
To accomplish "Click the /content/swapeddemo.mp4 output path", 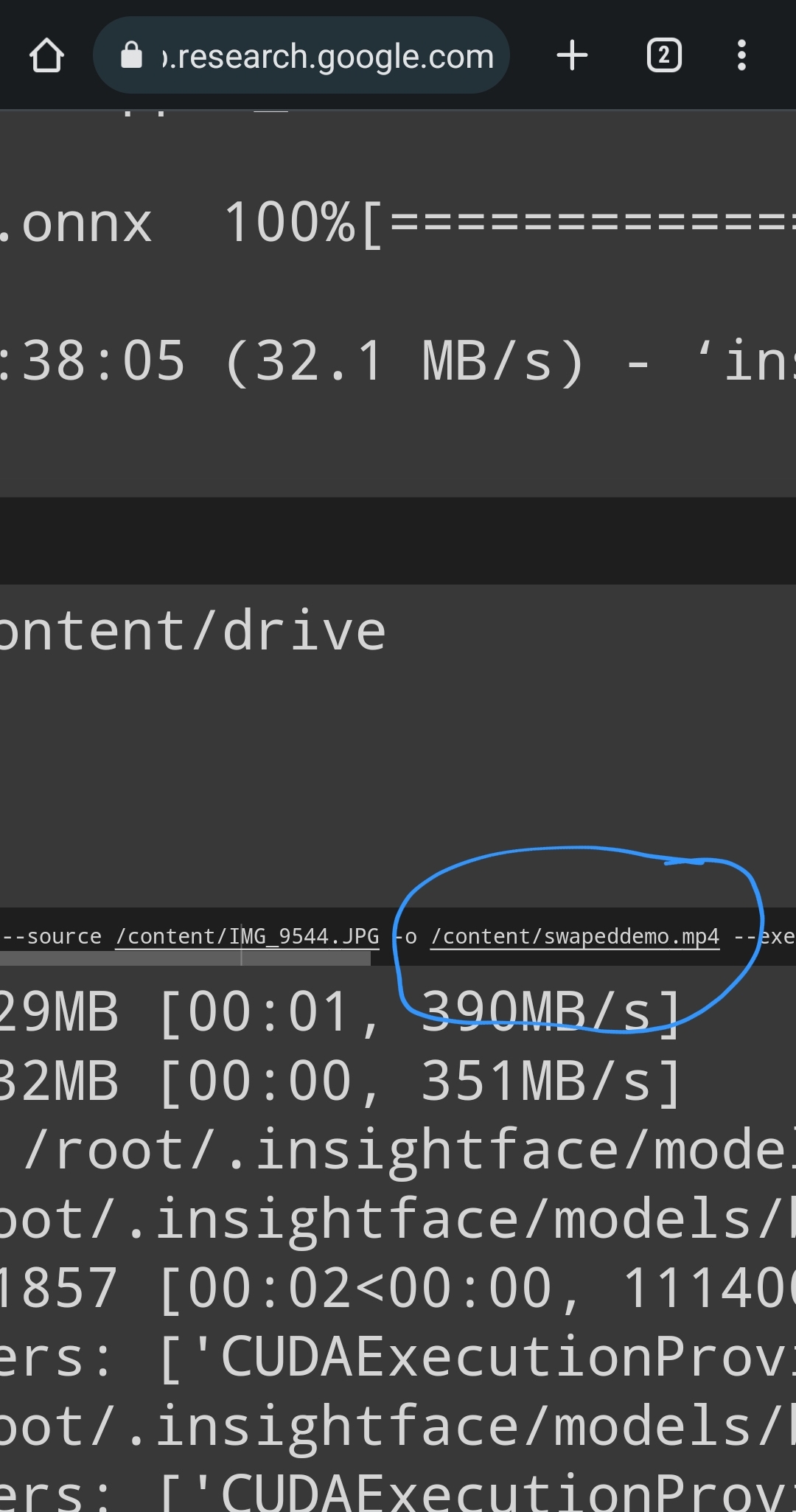I will click(x=575, y=936).
